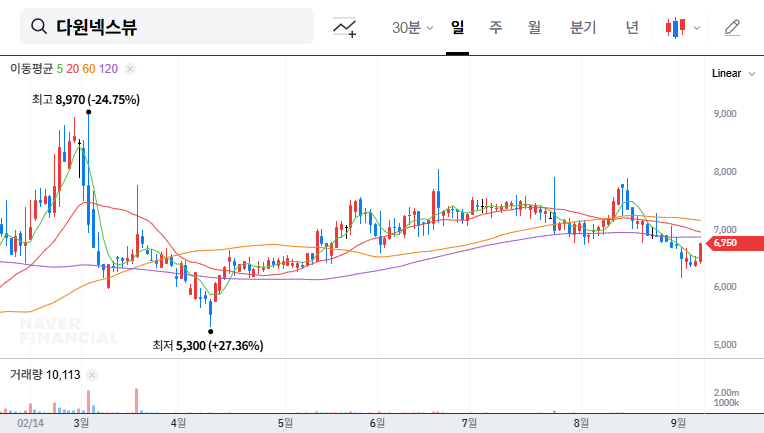Screen dimensions: 764x433
Task: Click the current price tag 6,750
Action: pos(735,243)
